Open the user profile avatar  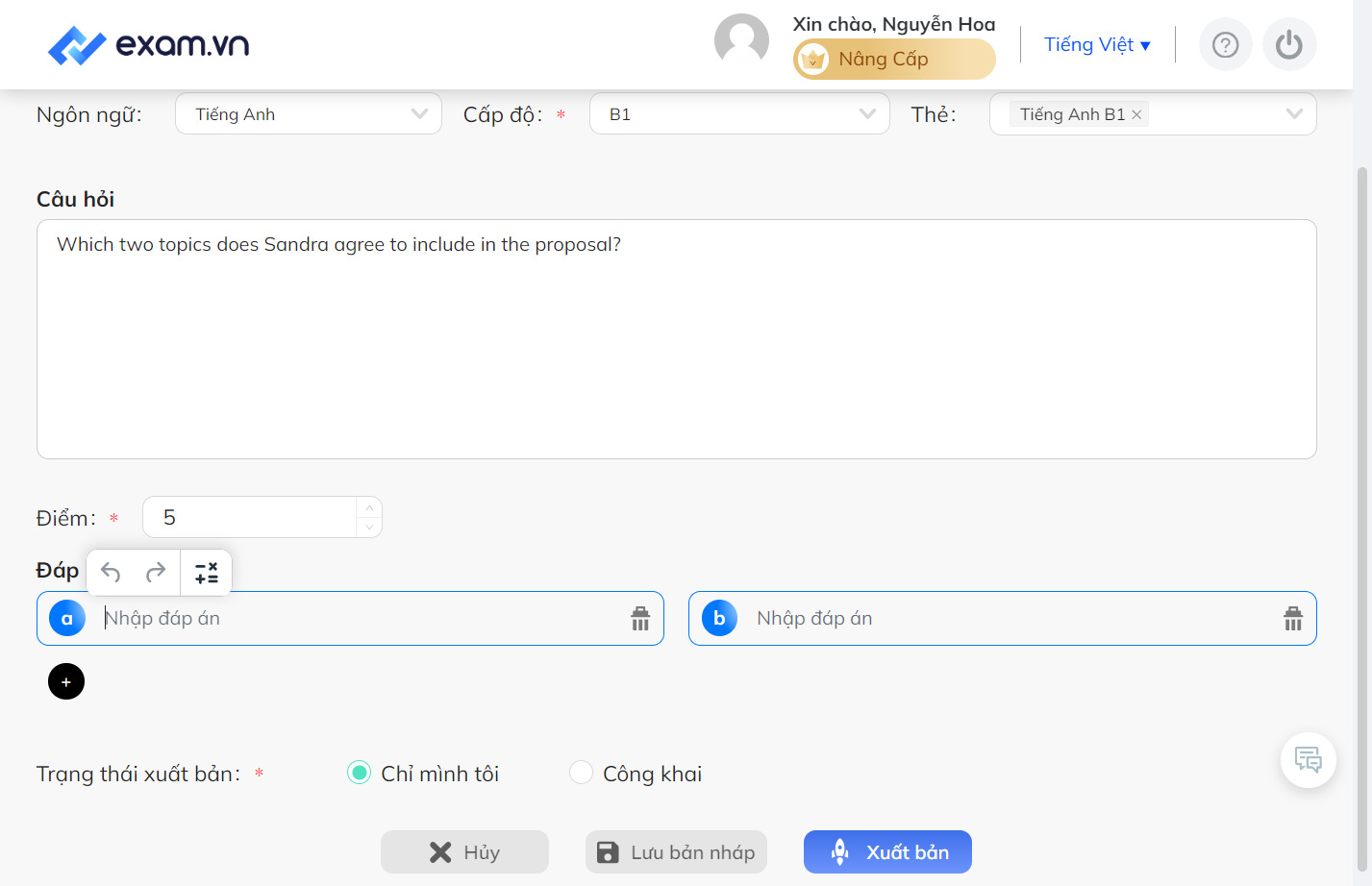[x=741, y=41]
